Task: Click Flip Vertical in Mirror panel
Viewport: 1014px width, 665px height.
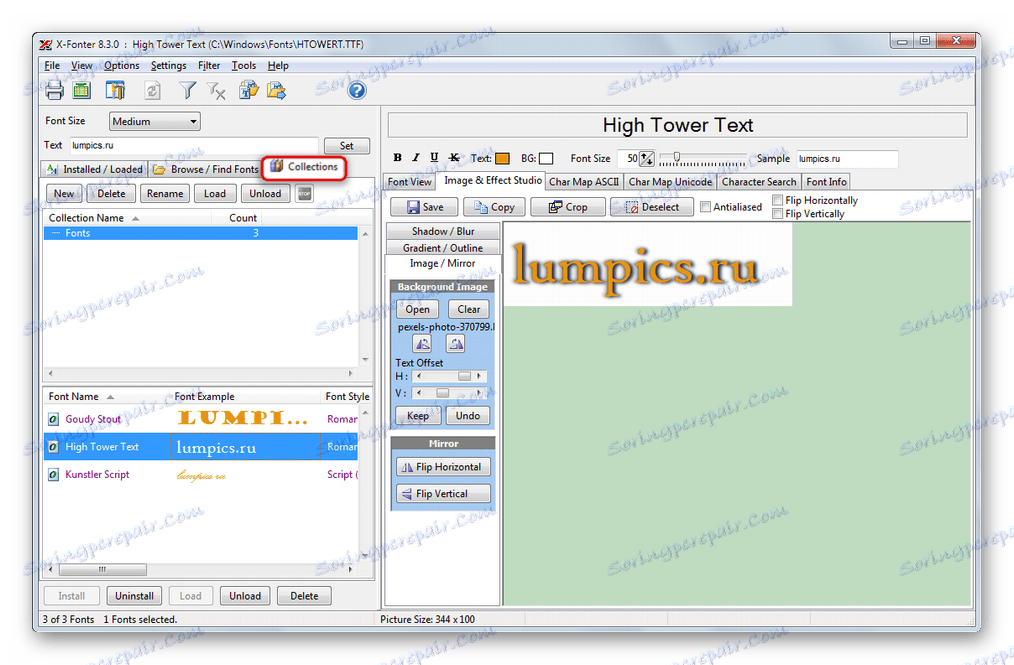Action: pyautogui.click(x=443, y=494)
